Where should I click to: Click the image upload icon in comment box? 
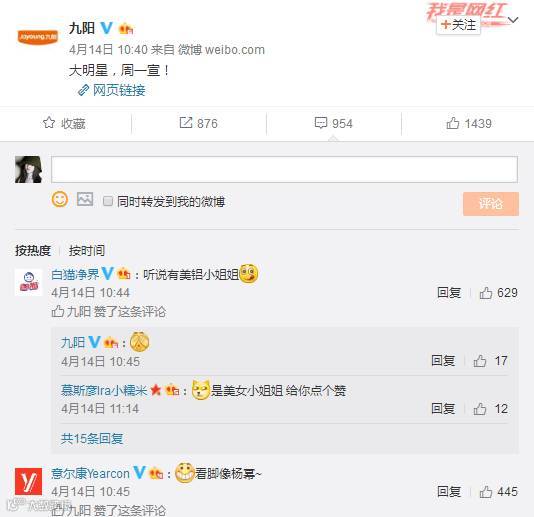(x=85, y=200)
